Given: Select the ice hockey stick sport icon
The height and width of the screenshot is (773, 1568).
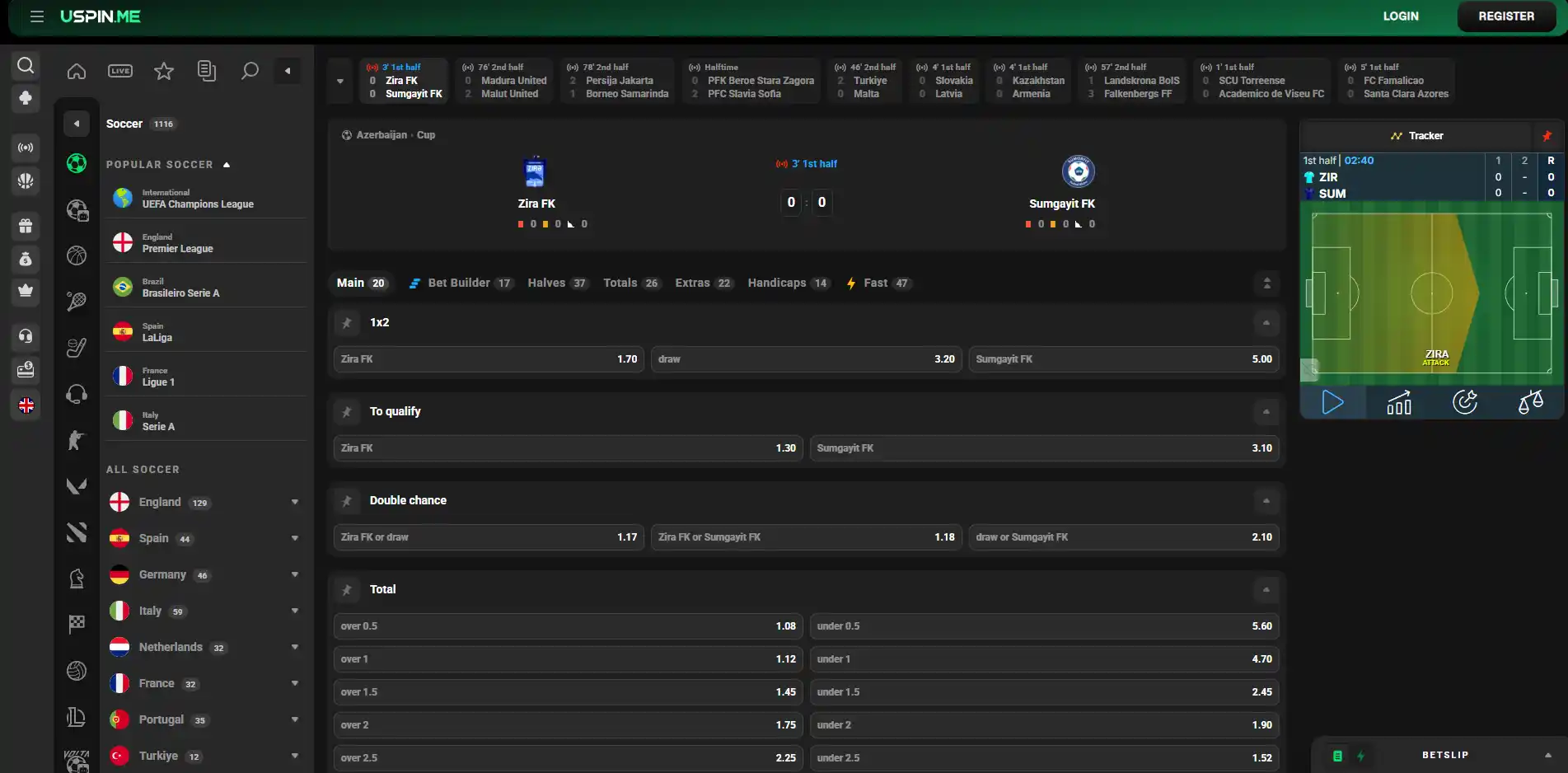Looking at the screenshot, I should (77, 348).
